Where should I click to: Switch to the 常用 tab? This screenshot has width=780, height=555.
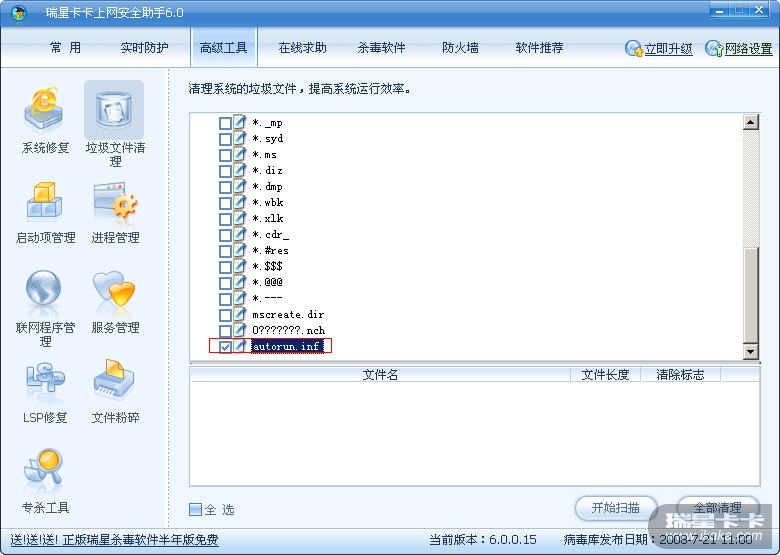(65, 48)
